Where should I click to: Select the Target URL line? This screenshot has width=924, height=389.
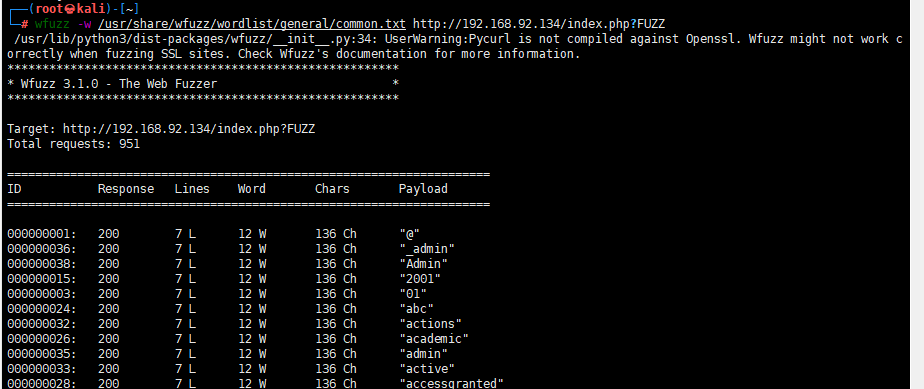tap(161, 128)
